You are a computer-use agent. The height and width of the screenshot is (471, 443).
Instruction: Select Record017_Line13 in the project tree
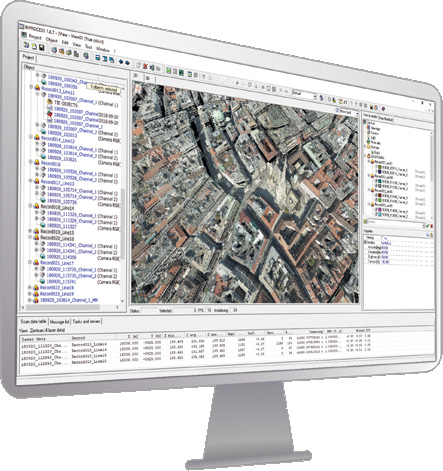(57, 182)
